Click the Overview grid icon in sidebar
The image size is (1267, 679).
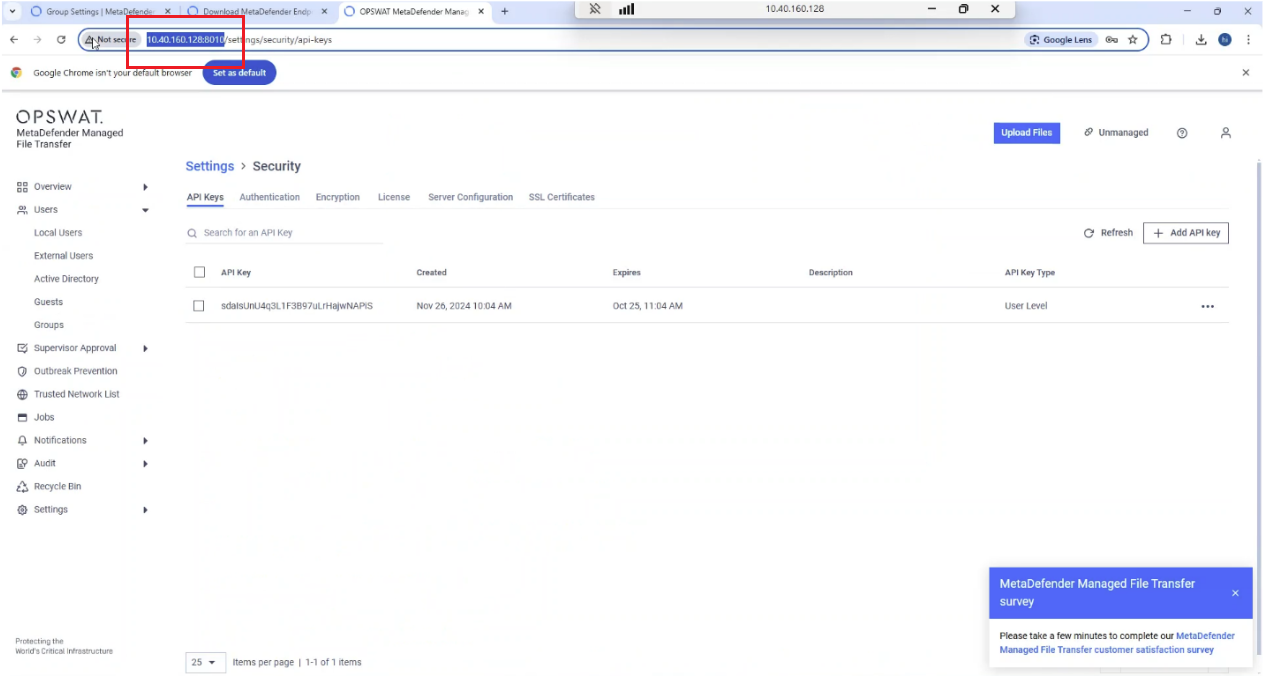tap(22, 187)
